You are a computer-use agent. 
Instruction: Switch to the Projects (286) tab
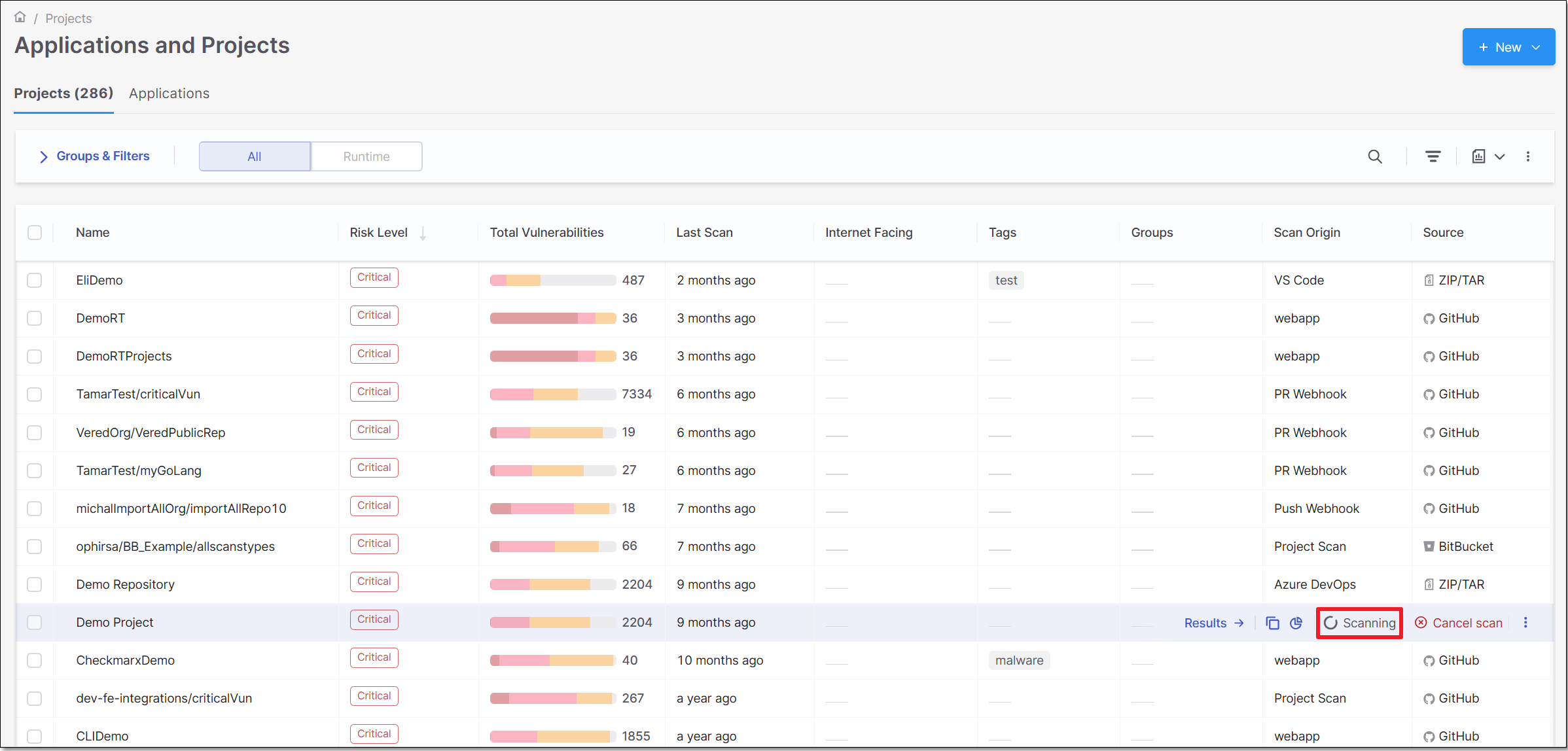[63, 94]
